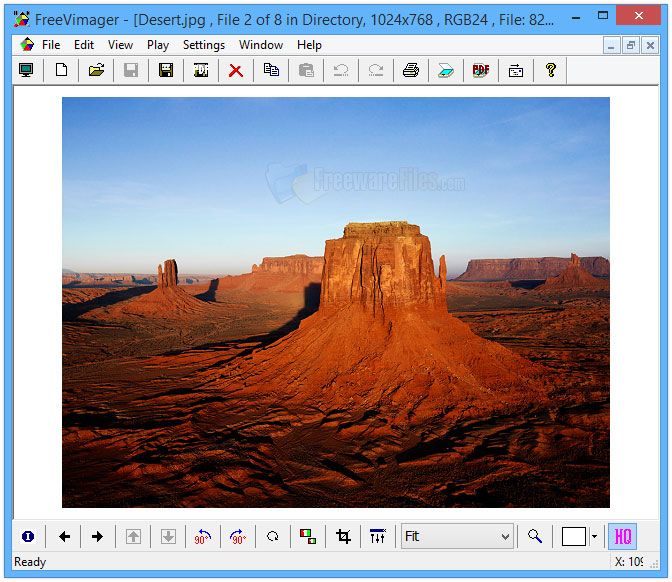This screenshot has width=672, height=582.
Task: Click the grayed-out down arrow button
Action: (168, 536)
